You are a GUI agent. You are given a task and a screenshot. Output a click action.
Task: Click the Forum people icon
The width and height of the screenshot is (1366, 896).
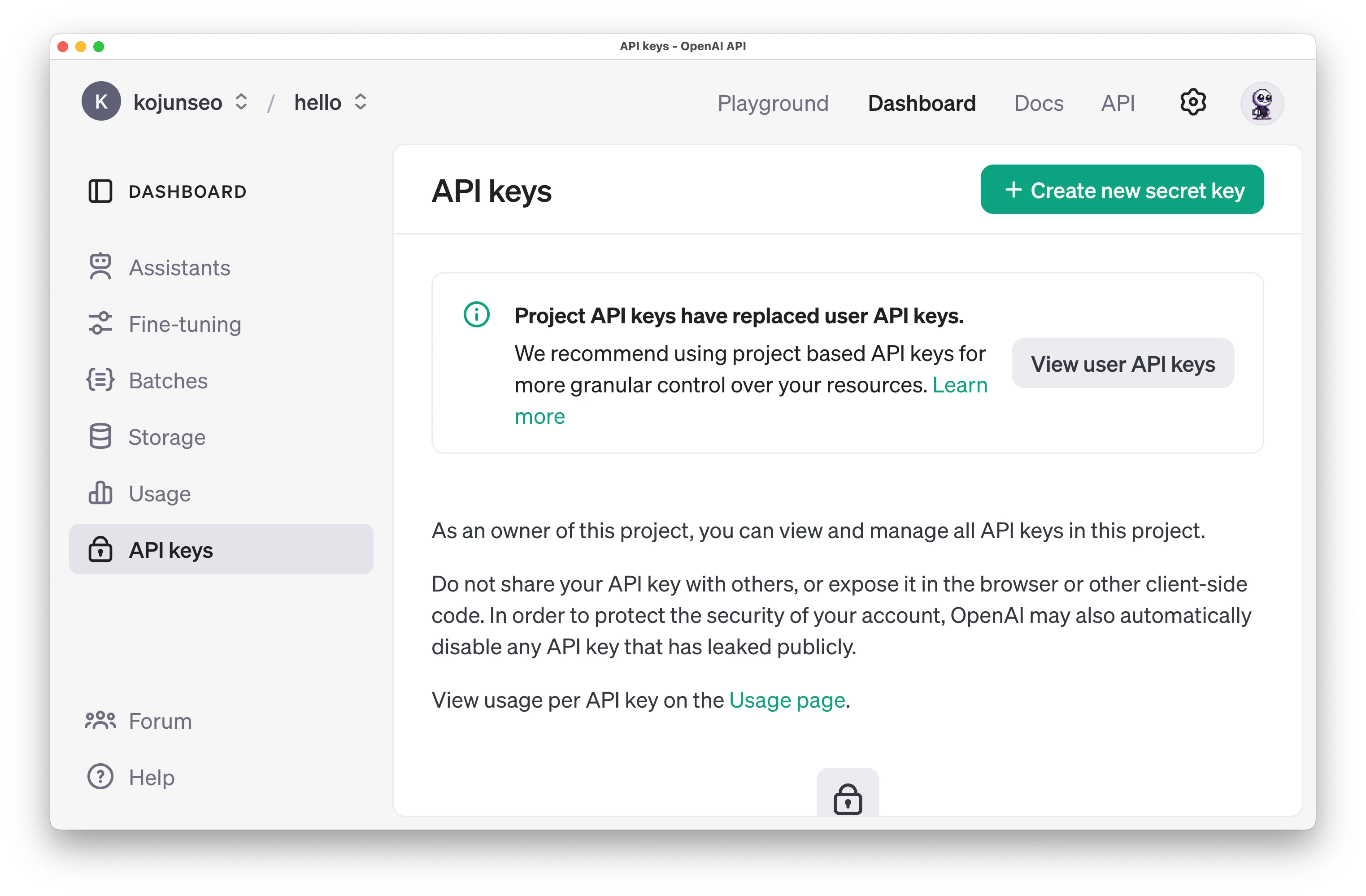point(100,720)
